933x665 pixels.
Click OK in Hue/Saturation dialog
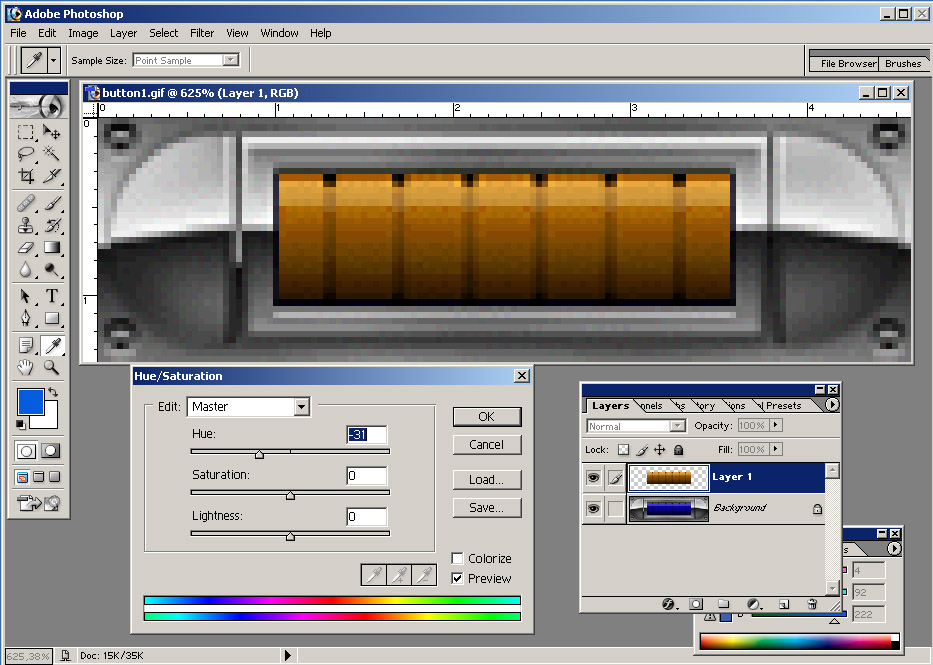(487, 417)
